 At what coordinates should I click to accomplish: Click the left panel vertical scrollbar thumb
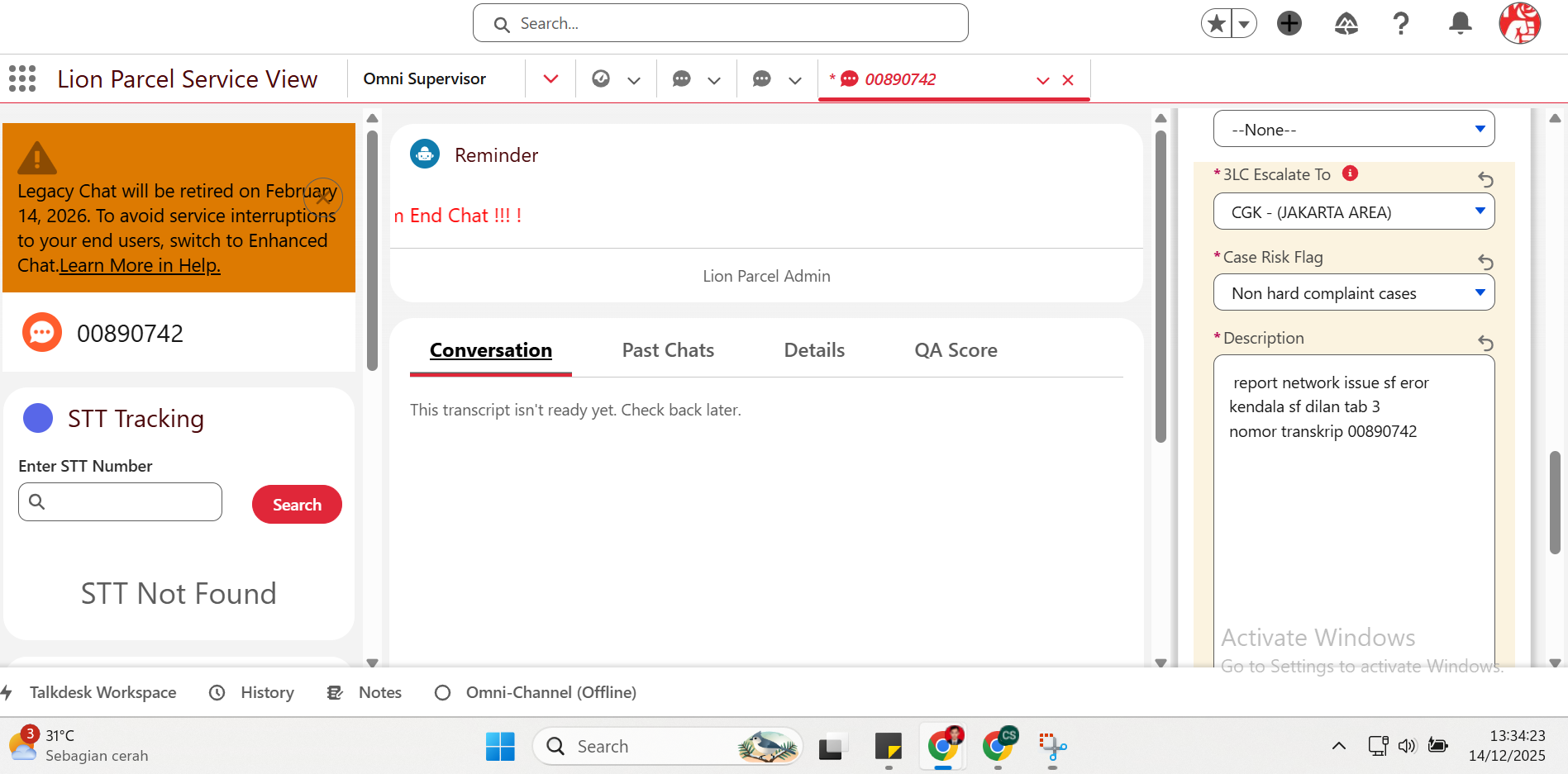tap(372, 250)
